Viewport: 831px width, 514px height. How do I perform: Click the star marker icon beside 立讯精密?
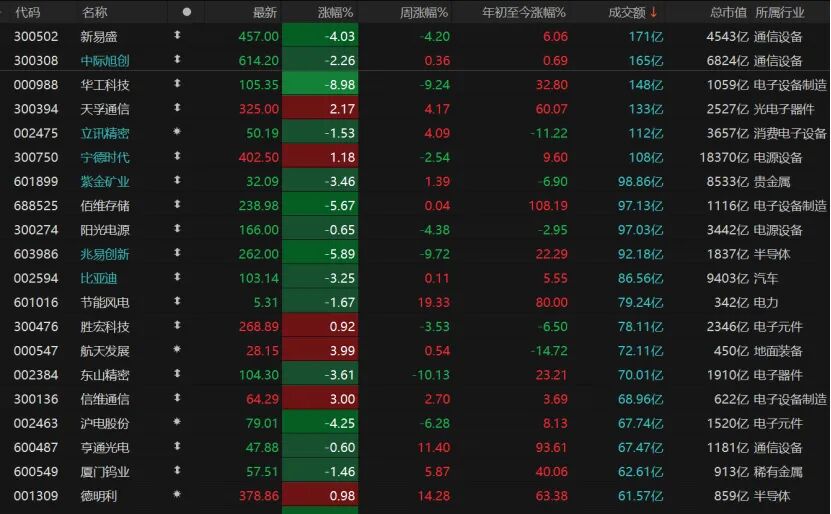178,131
